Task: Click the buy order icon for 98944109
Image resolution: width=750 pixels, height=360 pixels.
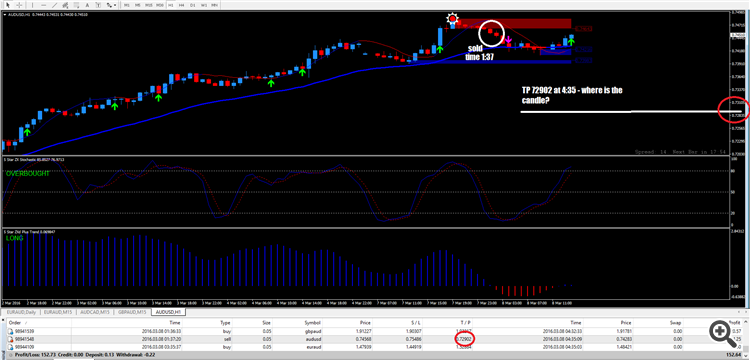Action: (x=11, y=346)
